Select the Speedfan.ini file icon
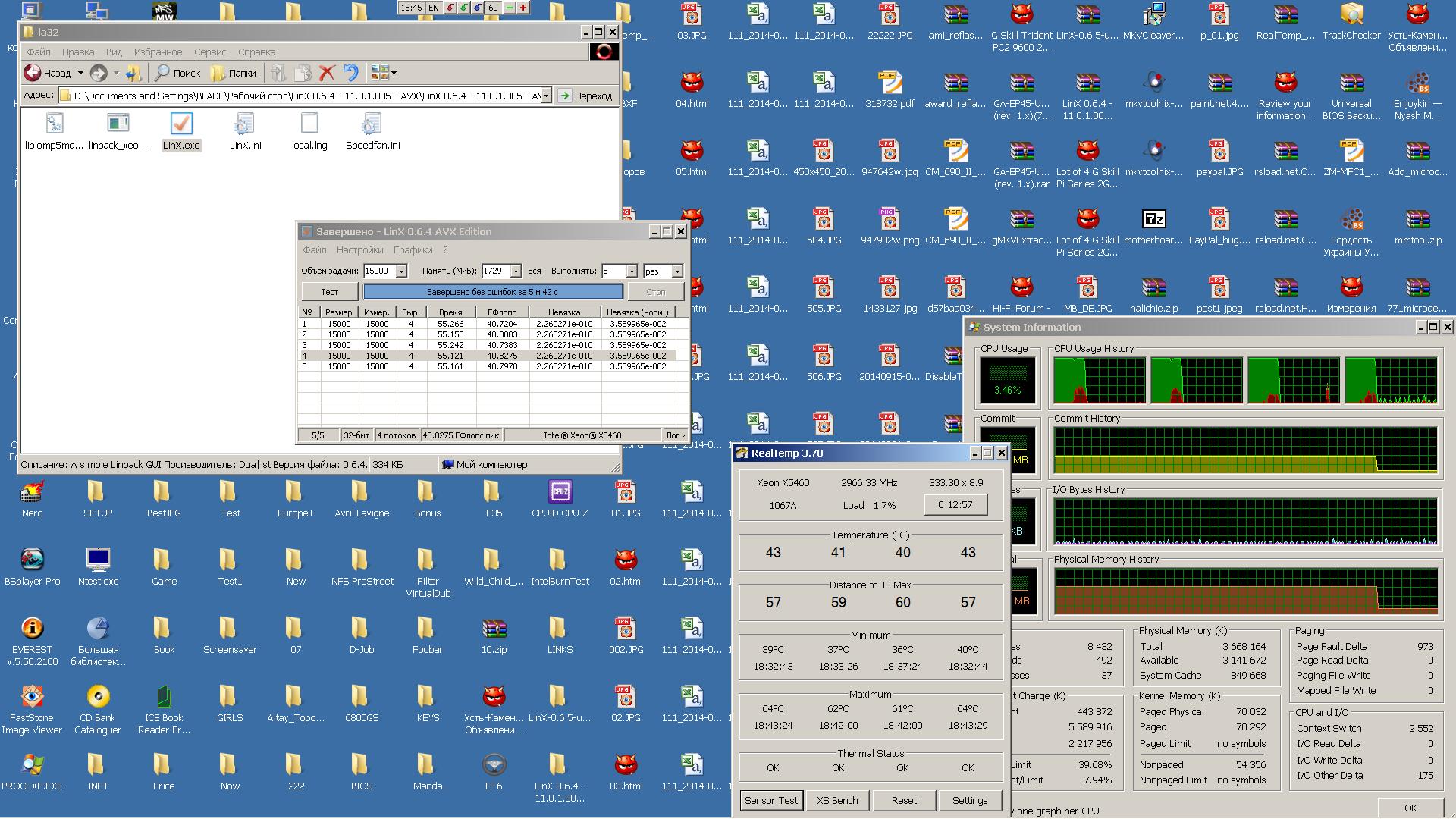Viewport: 1456px width, 819px height. pos(372,124)
